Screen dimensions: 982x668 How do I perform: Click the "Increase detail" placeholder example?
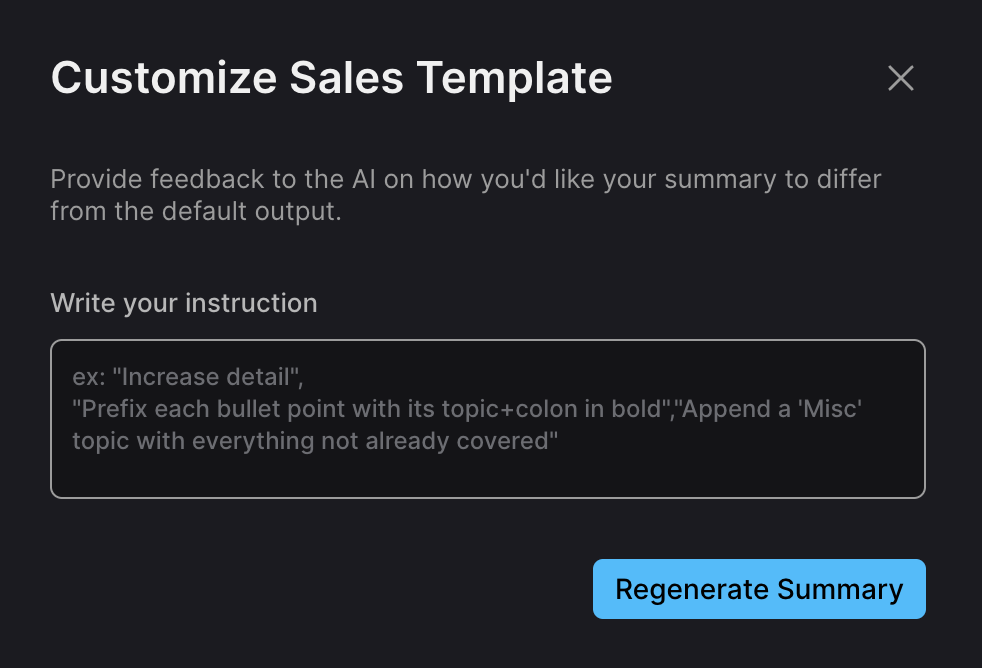[187, 378]
